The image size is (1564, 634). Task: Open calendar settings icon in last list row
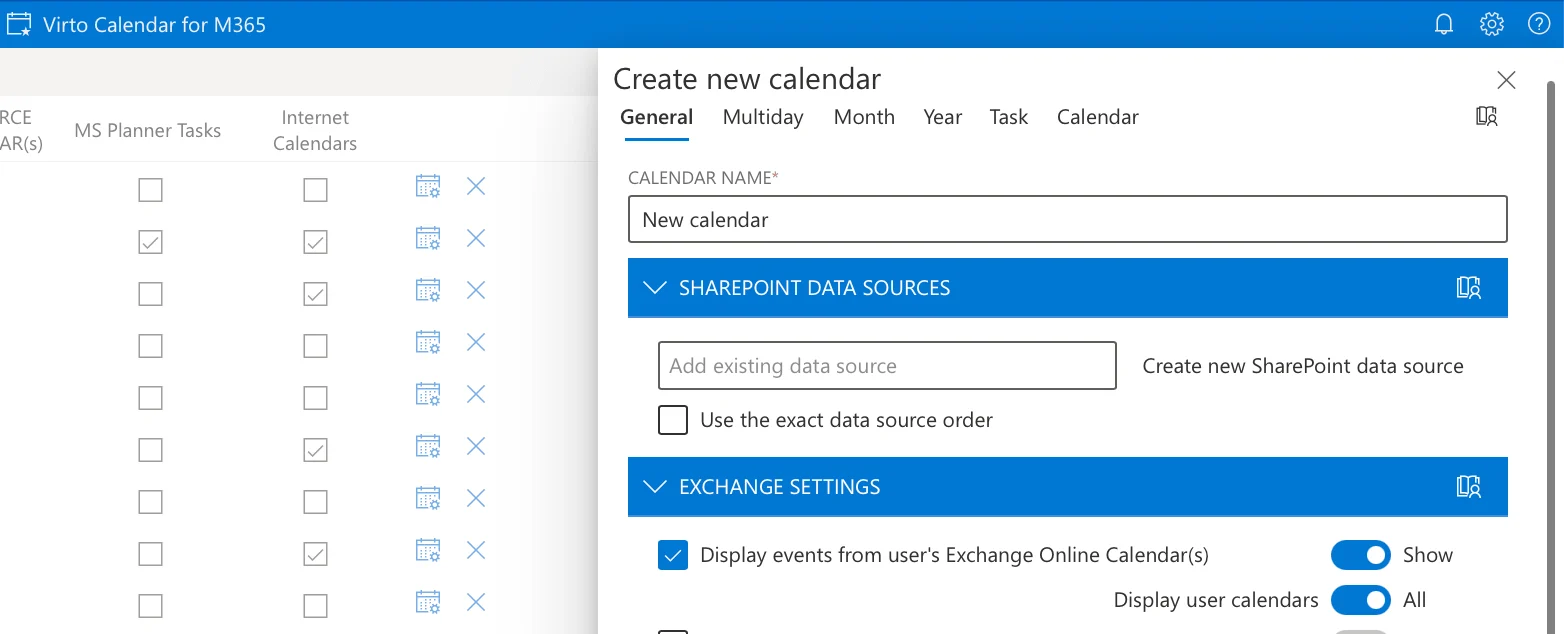click(x=428, y=602)
